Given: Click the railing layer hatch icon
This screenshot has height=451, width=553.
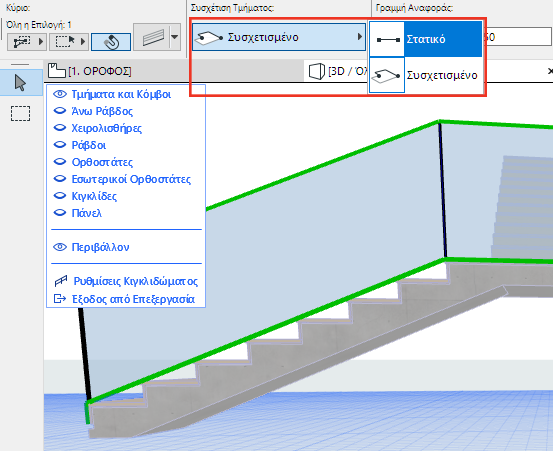Looking at the screenshot, I should point(153,37).
